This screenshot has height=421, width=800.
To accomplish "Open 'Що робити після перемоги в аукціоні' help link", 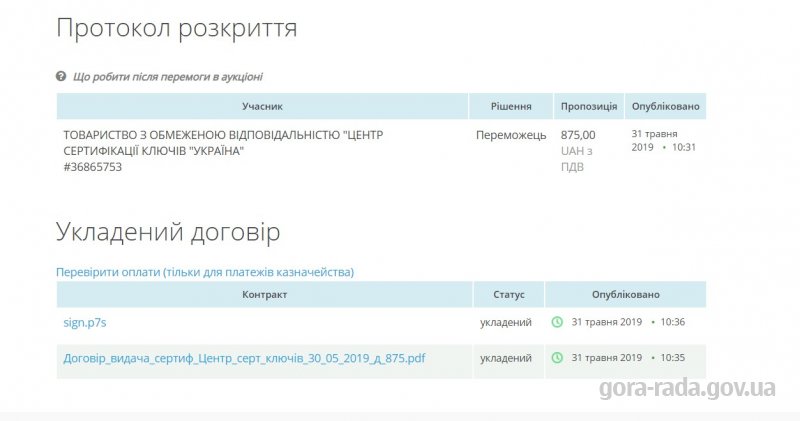I will tap(167, 77).
